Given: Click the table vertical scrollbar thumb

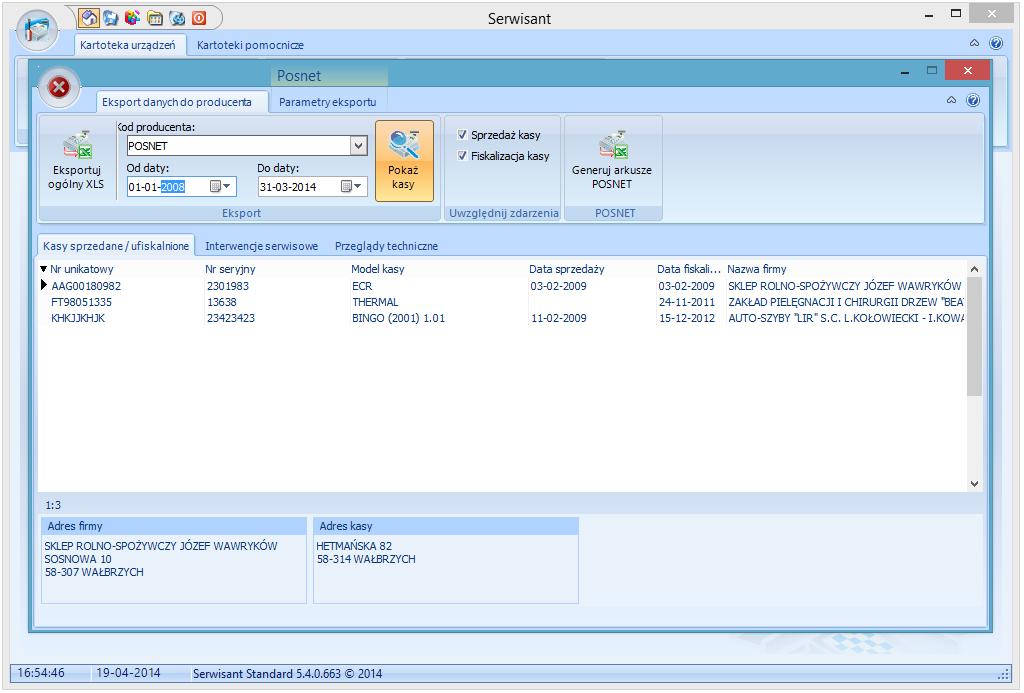Looking at the screenshot, I should 974,336.
